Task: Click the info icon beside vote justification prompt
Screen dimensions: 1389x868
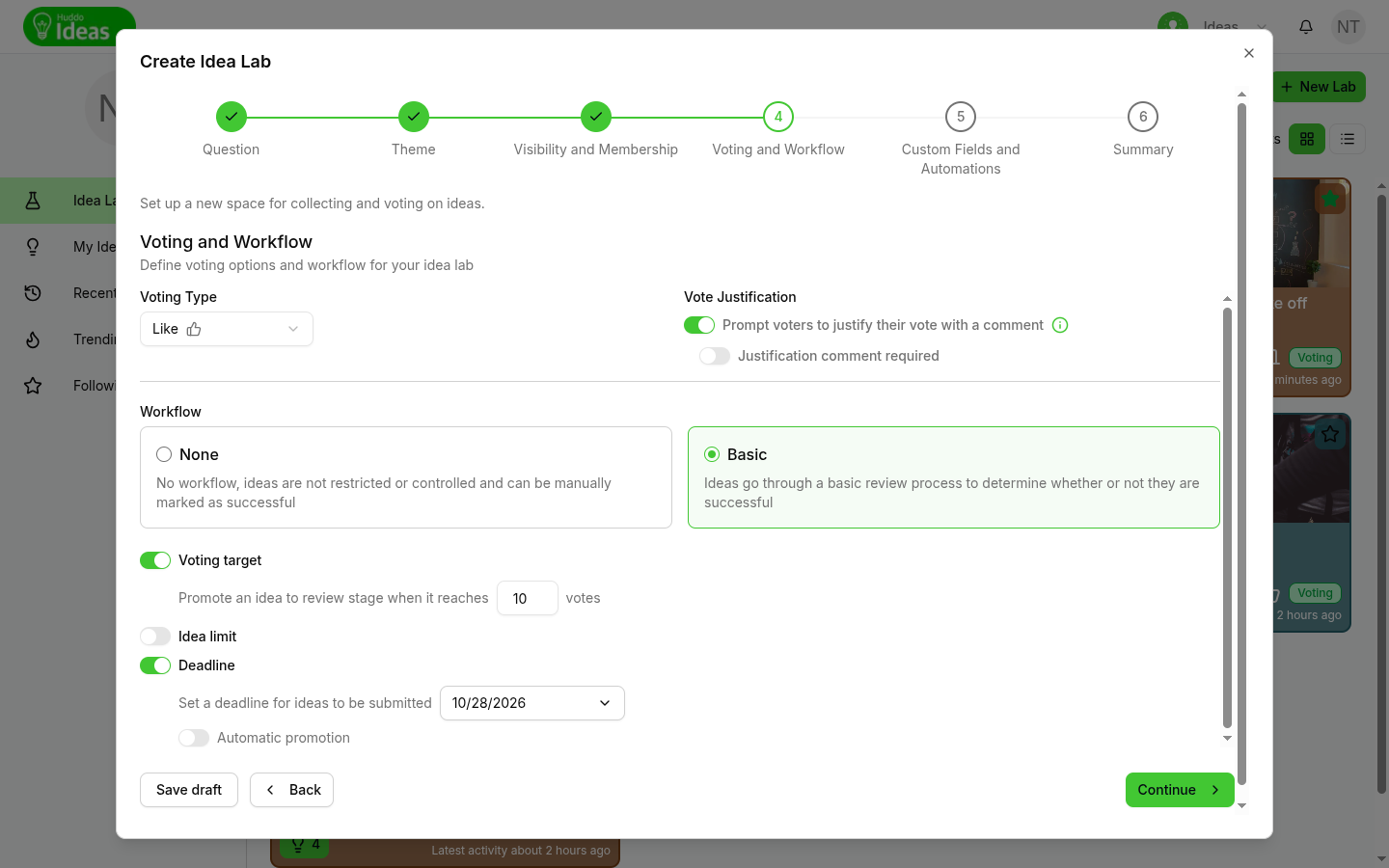Action: click(1060, 325)
